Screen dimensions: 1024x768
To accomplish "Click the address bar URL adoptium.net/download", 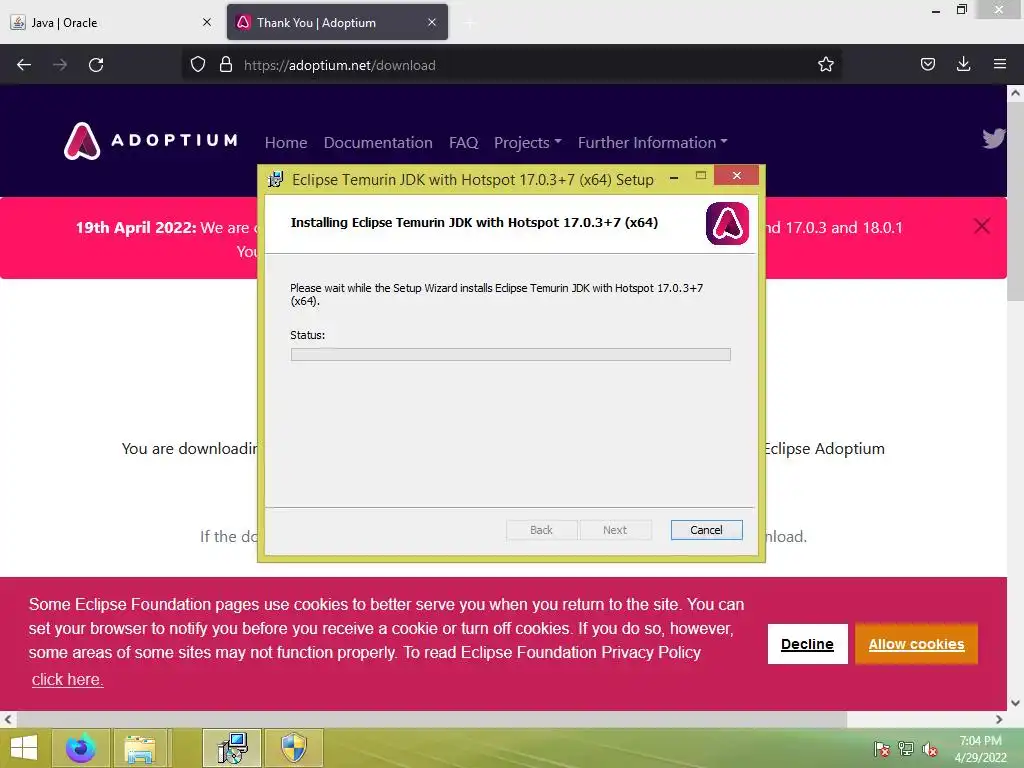I will pyautogui.click(x=340, y=65).
